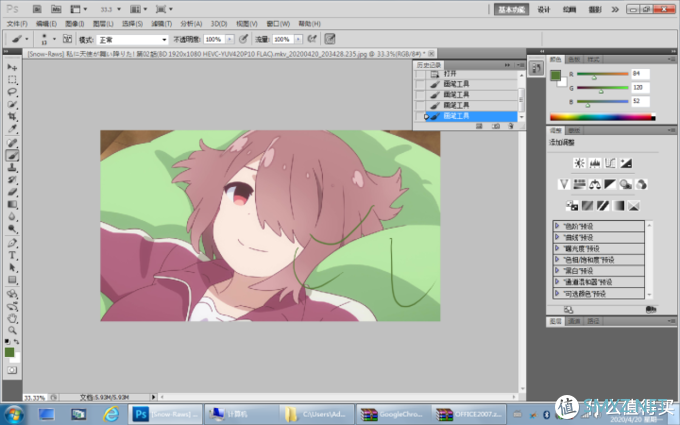Expand the "黑白"预设 list
680x425 pixels.
[x=557, y=271]
